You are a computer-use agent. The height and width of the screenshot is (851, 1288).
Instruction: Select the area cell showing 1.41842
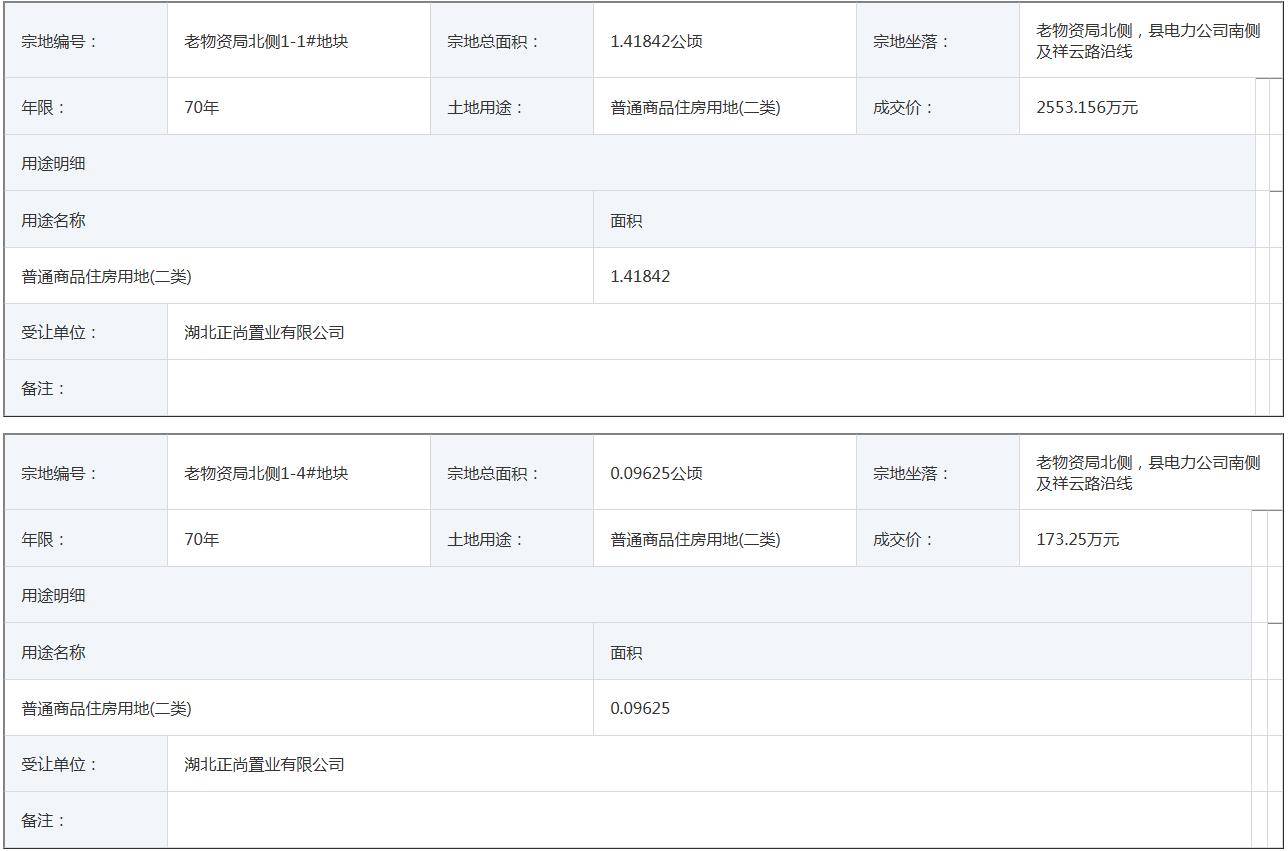pyautogui.click(x=640, y=277)
